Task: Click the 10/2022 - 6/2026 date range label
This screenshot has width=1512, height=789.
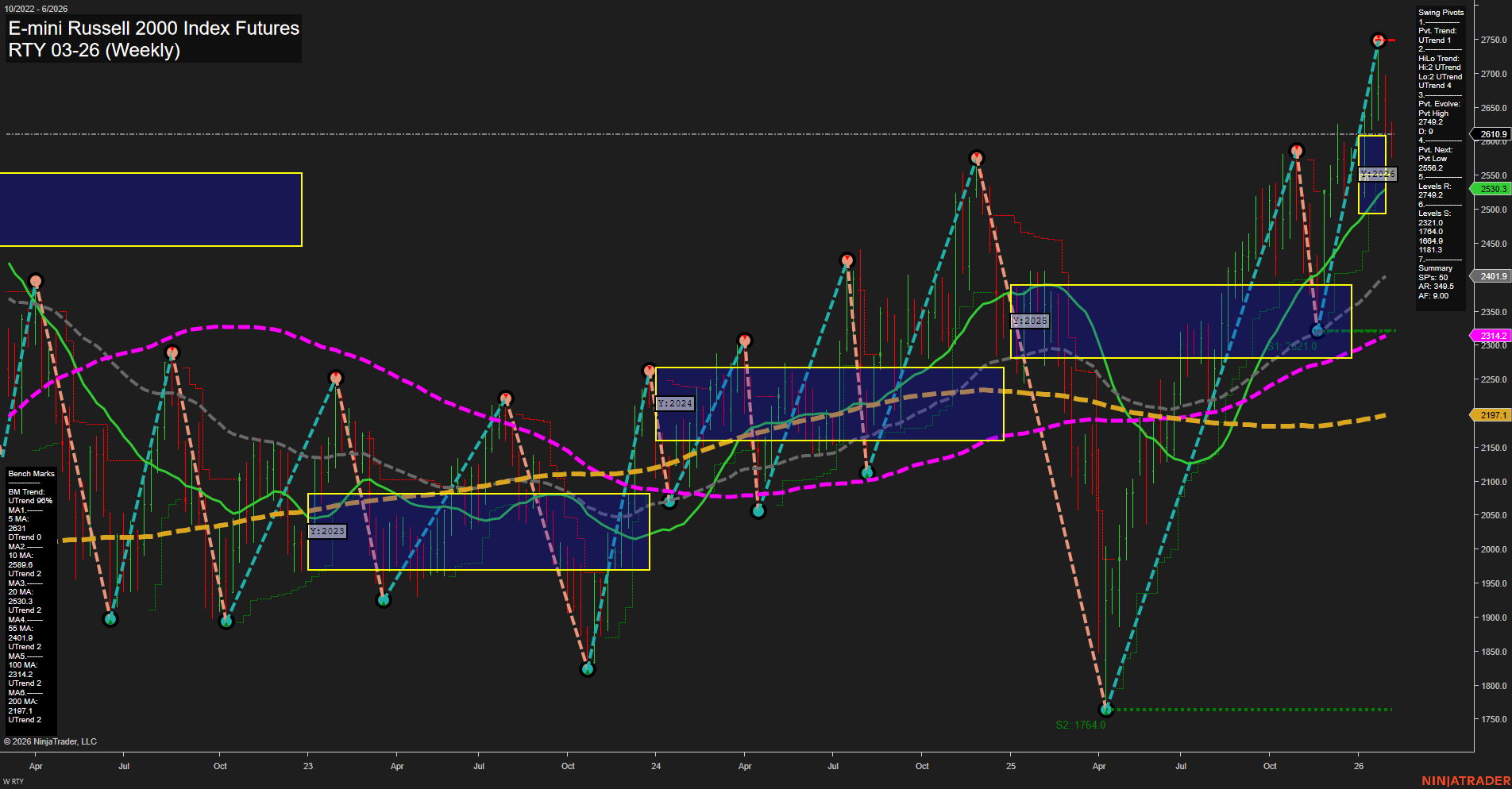Action: [x=36, y=8]
